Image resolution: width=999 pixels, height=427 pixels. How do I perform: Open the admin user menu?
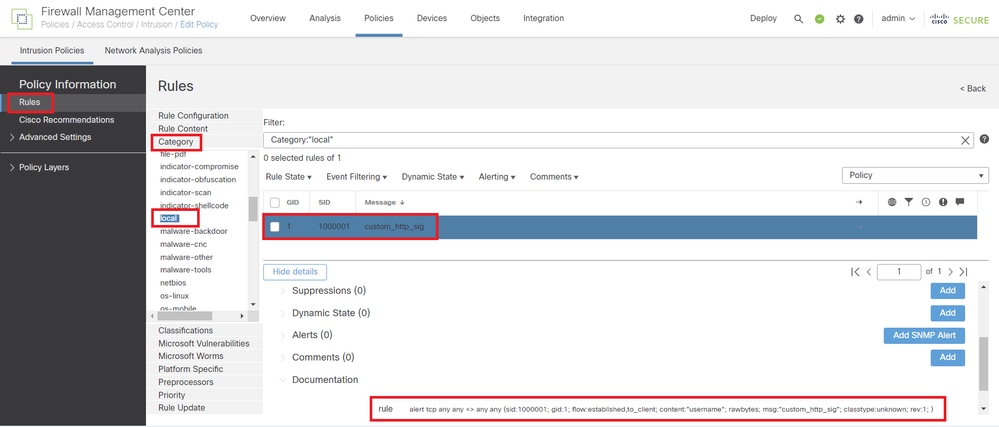tap(898, 18)
